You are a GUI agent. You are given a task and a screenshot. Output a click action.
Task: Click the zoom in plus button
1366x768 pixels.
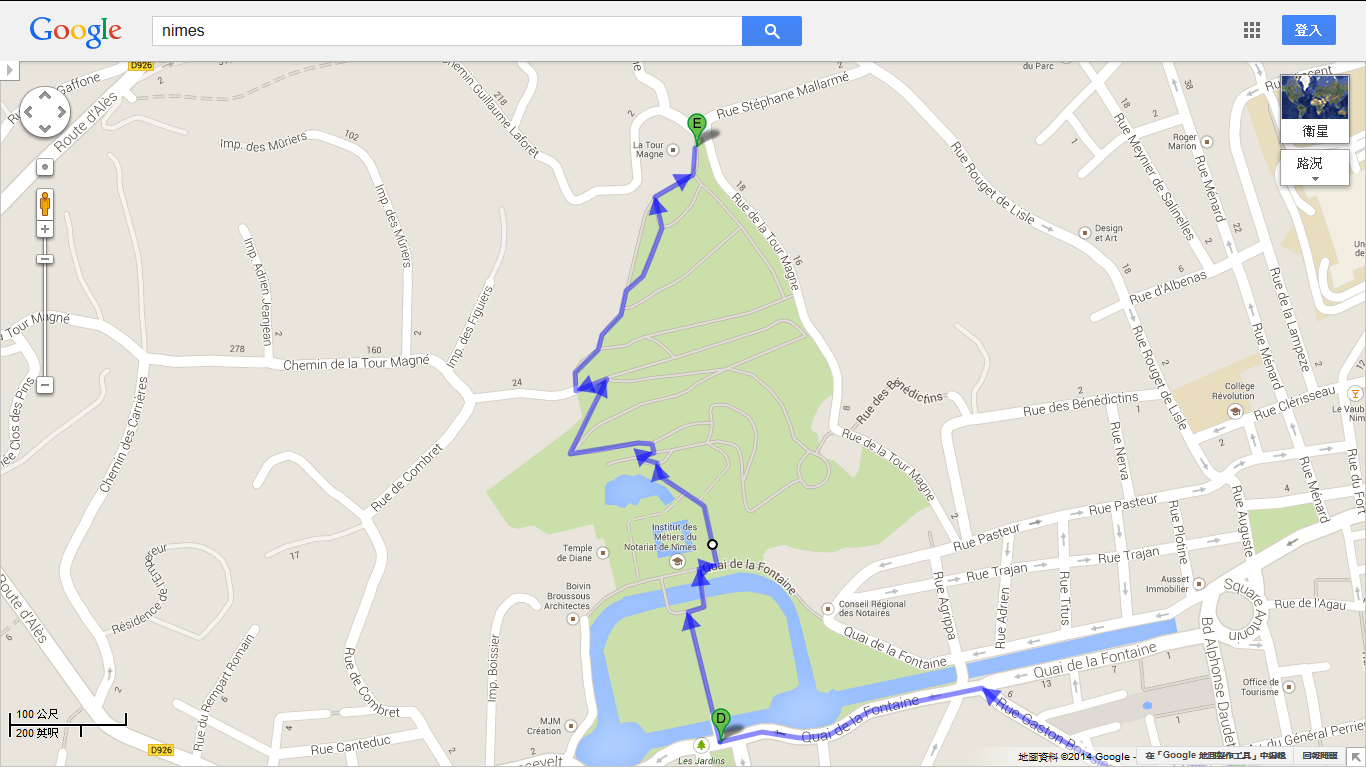tap(45, 229)
